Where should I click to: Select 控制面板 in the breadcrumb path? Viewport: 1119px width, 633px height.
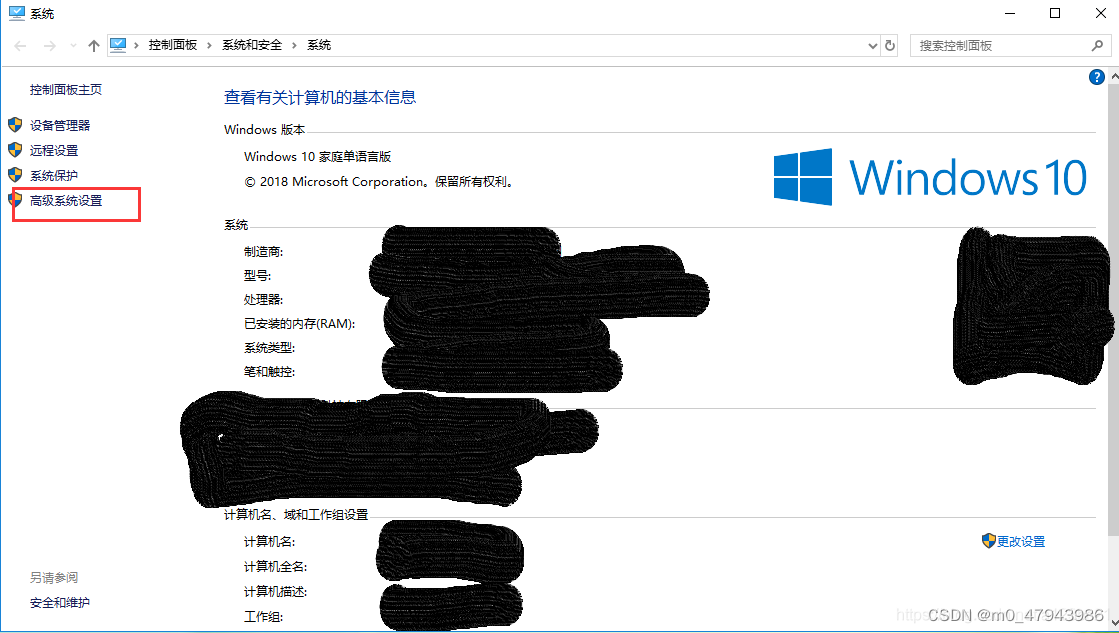(173, 45)
